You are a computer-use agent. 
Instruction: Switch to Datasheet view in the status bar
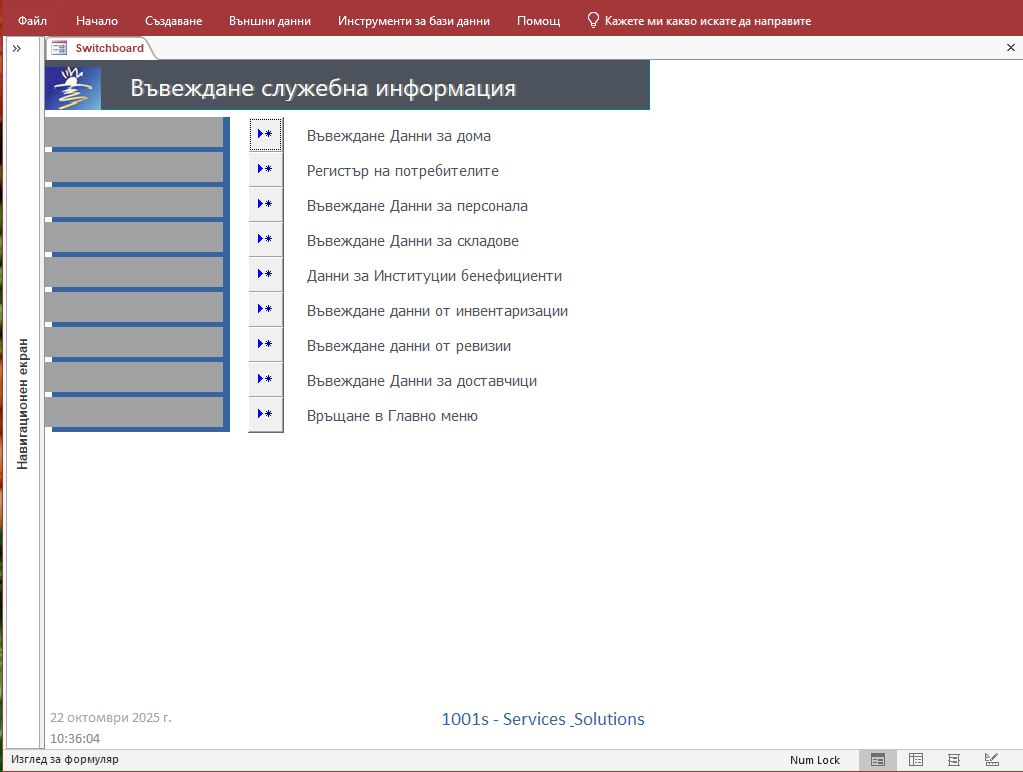click(x=915, y=760)
